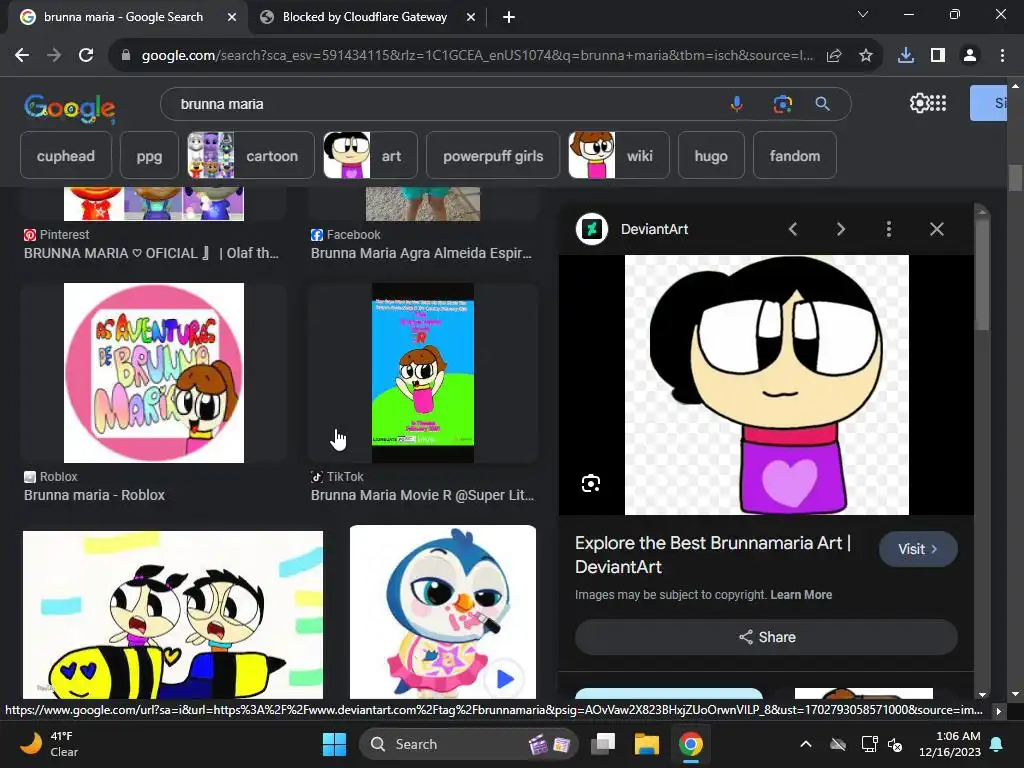Show previous image in the preview panel

(x=793, y=229)
